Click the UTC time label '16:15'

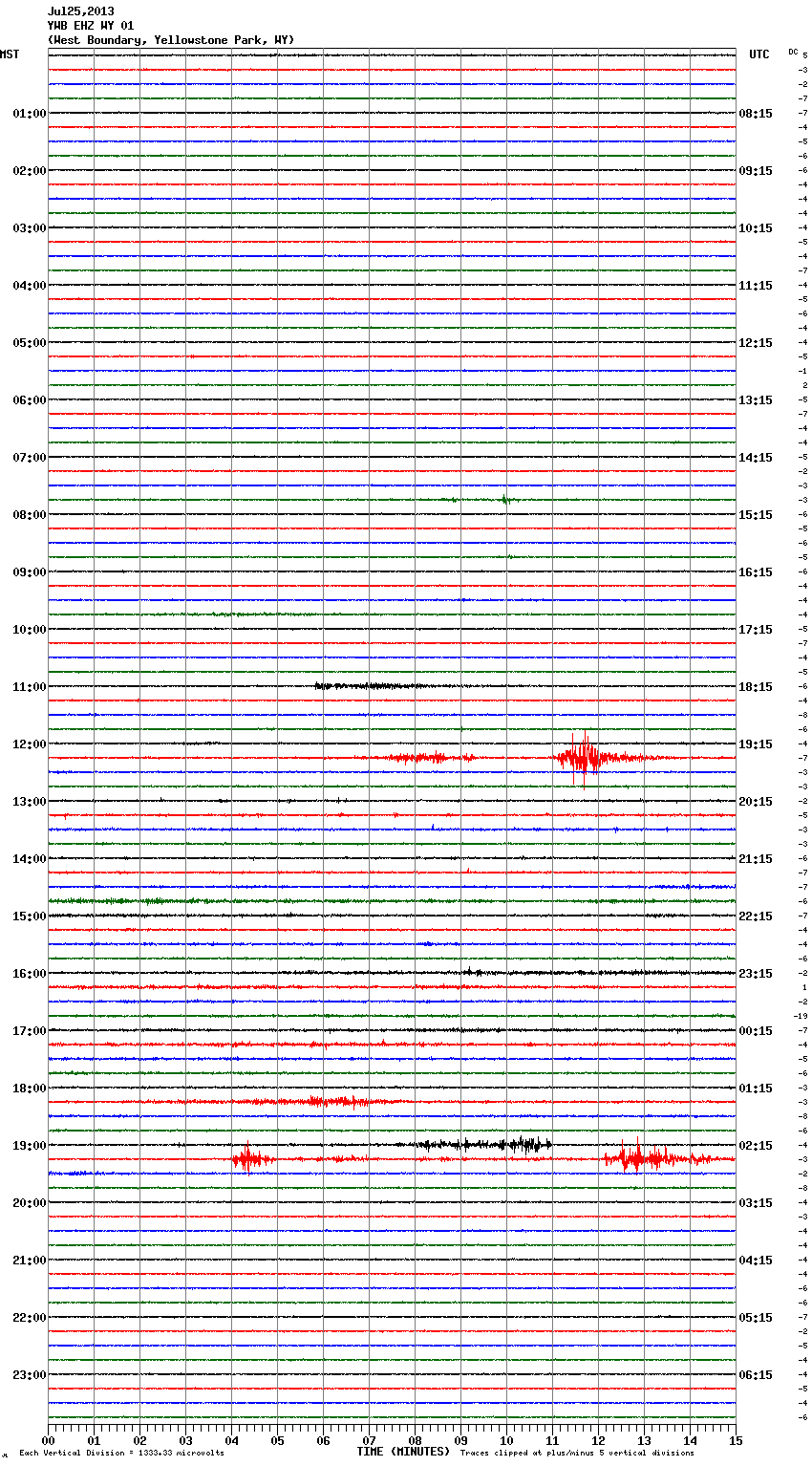(x=756, y=572)
